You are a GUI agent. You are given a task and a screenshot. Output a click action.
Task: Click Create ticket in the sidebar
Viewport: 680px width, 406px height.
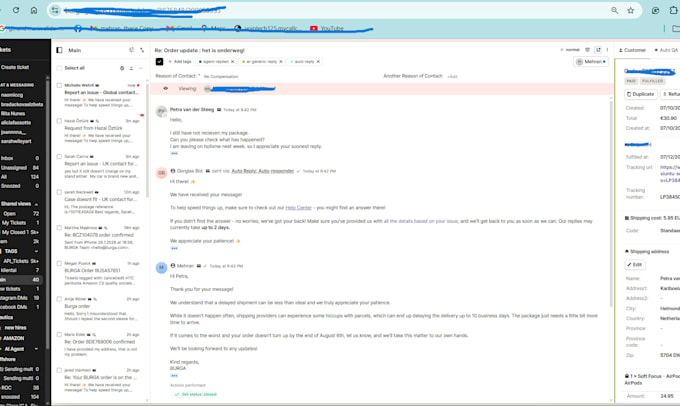coord(15,67)
